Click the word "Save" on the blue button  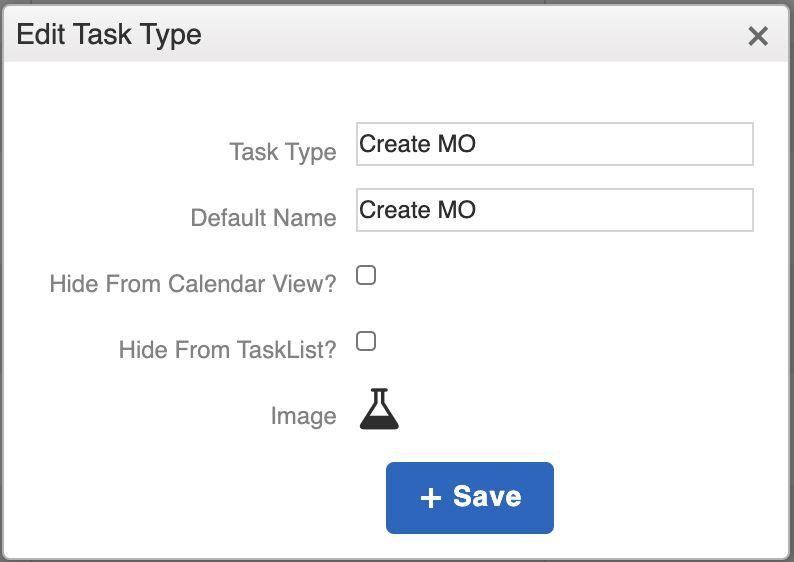487,497
